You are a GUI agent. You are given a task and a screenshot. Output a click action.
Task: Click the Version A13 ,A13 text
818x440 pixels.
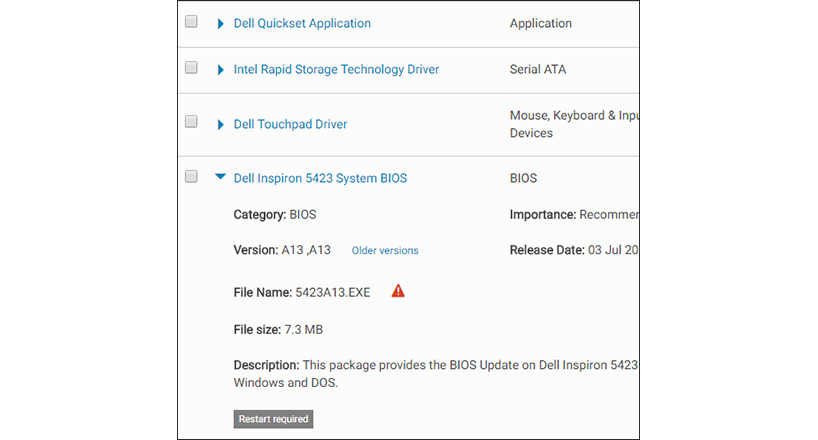tap(282, 250)
